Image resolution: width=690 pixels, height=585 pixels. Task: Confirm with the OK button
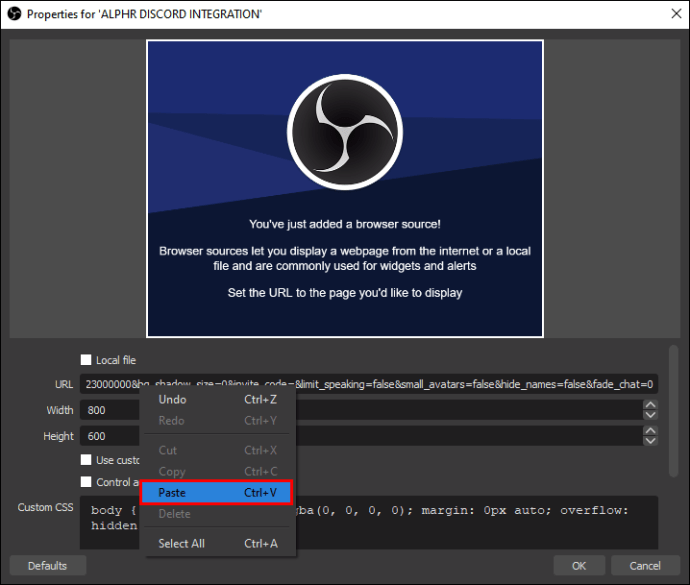(x=579, y=566)
